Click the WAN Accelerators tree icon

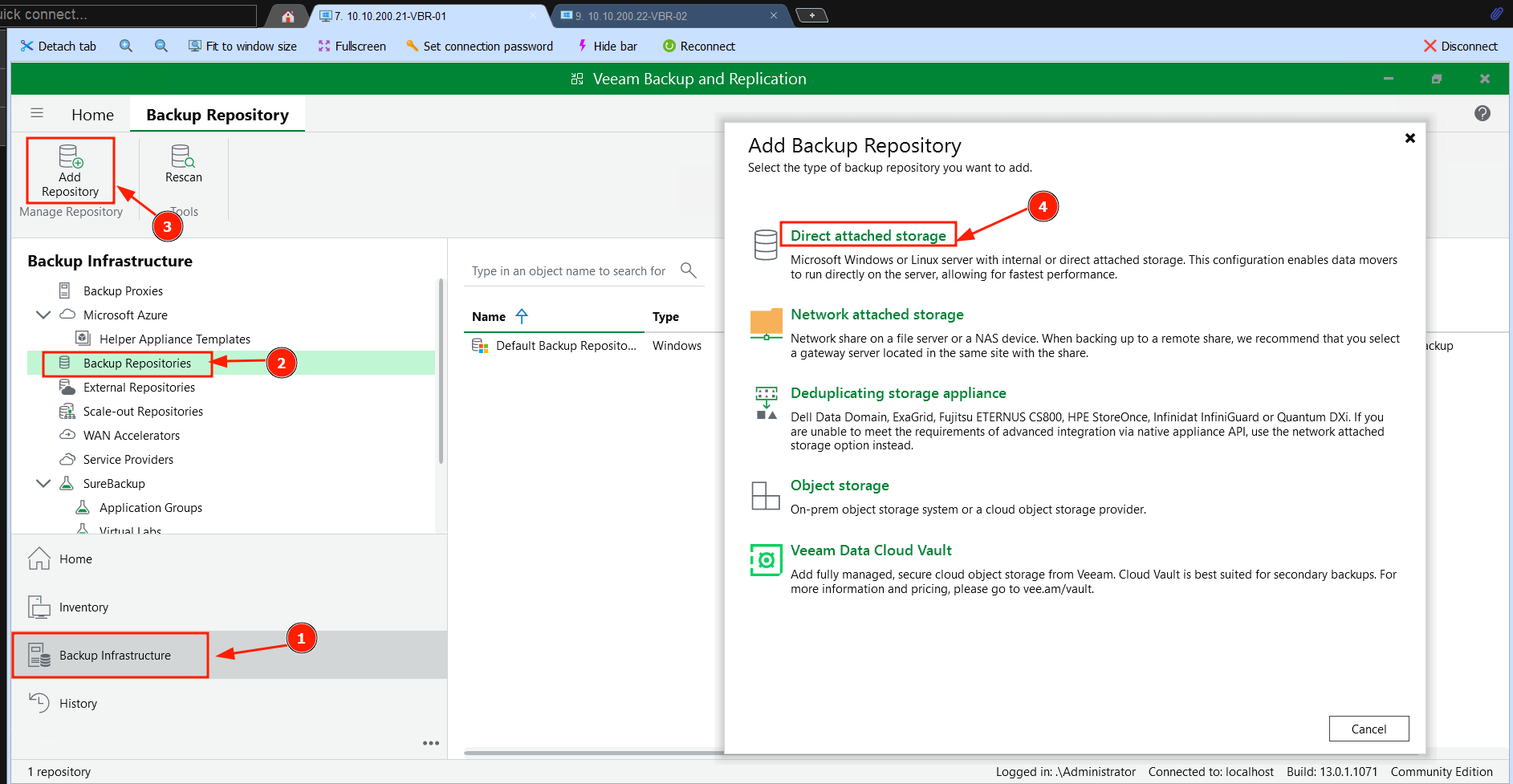click(x=67, y=435)
